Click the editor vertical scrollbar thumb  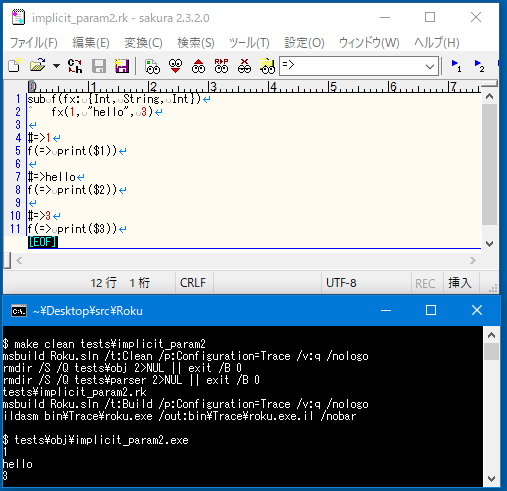pyautogui.click(x=489, y=164)
